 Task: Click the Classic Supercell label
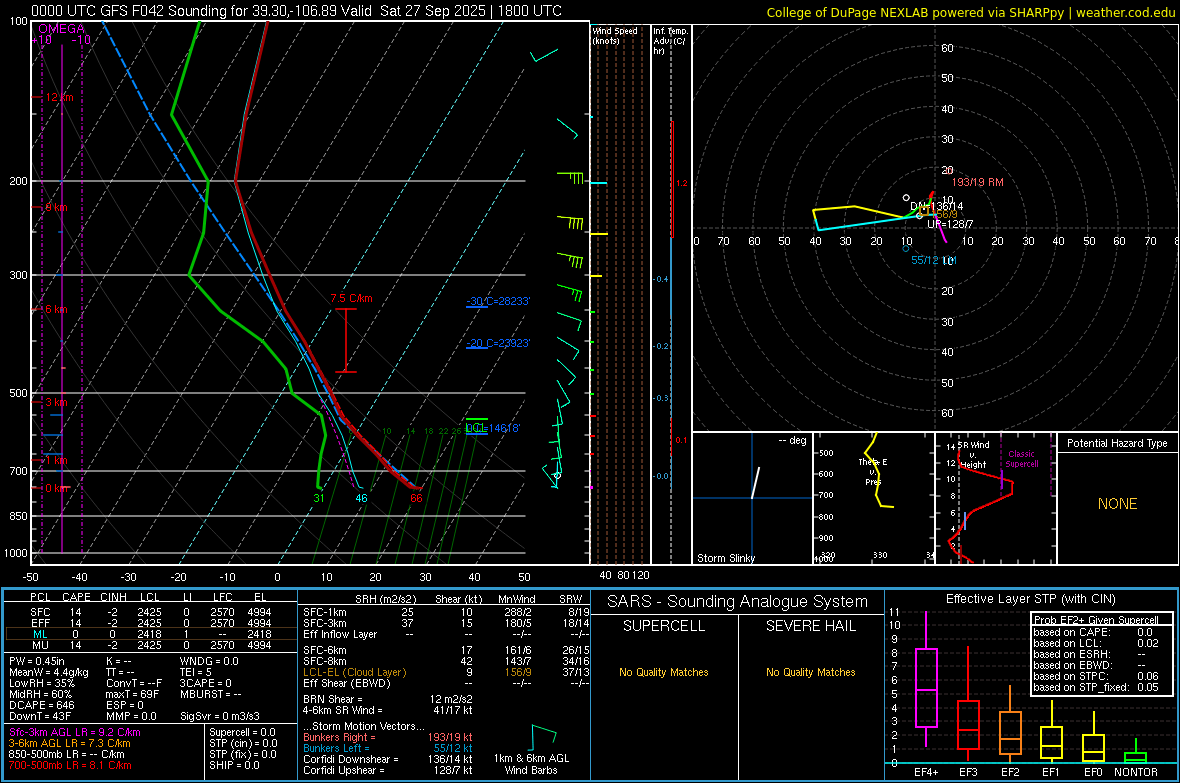tap(1021, 459)
